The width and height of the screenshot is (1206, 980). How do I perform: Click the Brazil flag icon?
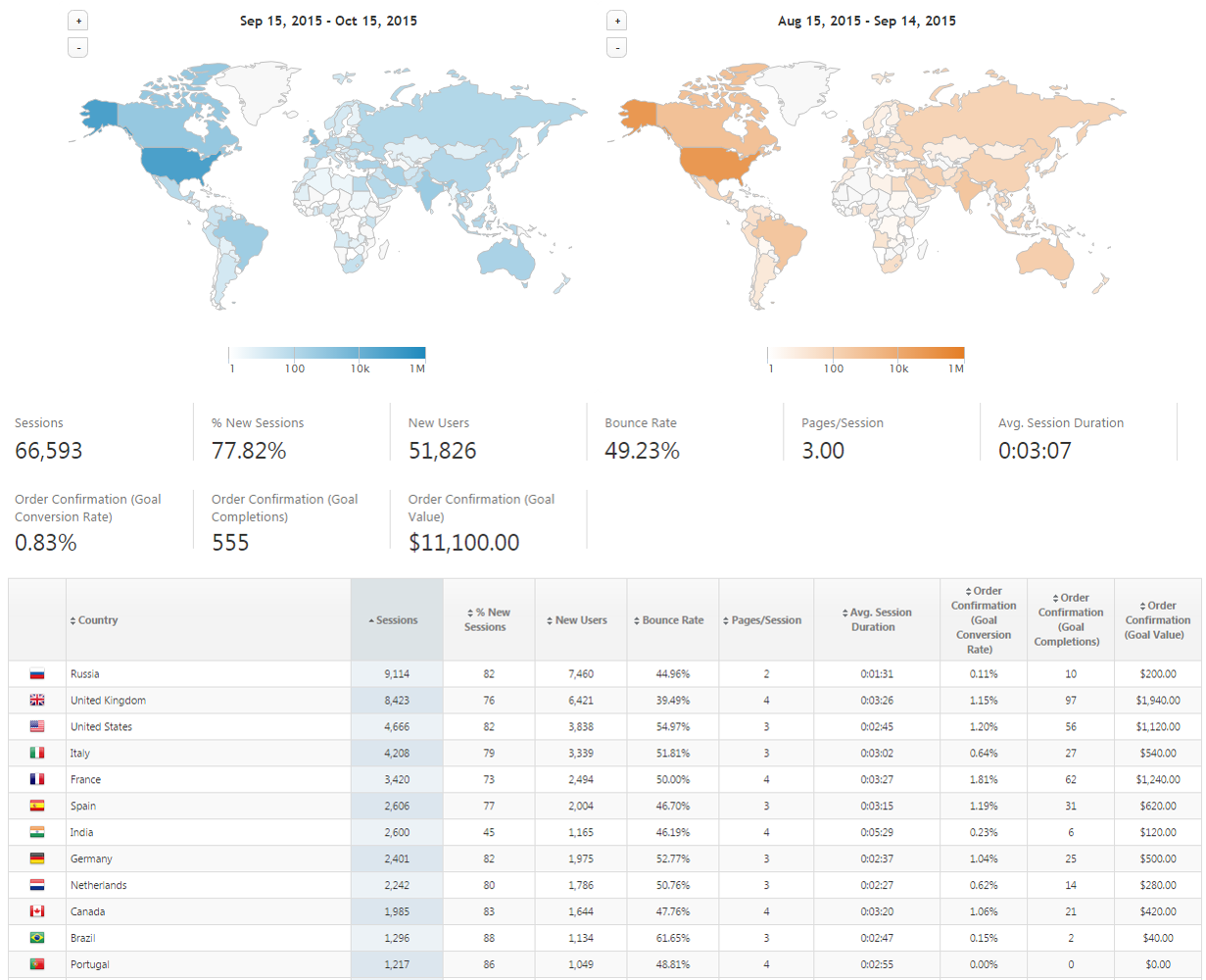pos(37,938)
